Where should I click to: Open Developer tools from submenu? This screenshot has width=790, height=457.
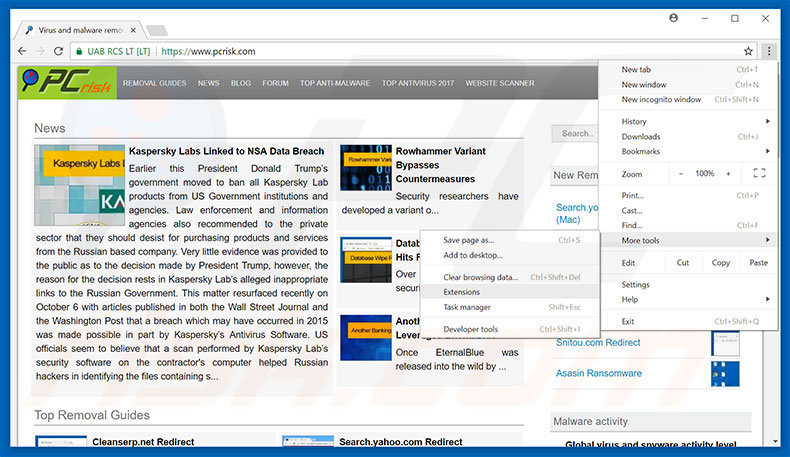click(x=509, y=329)
